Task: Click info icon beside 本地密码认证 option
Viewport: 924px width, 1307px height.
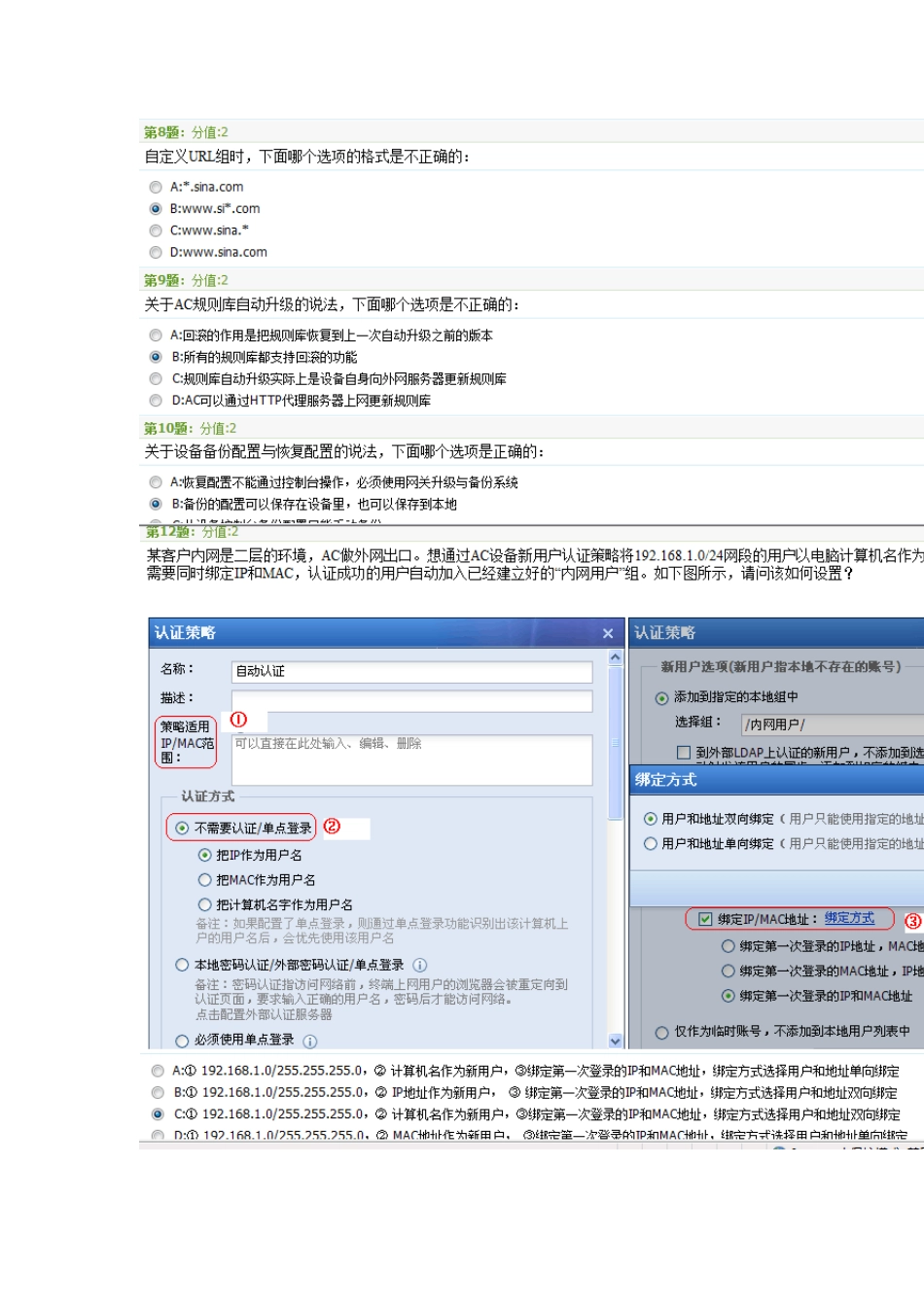Action: [x=420, y=965]
